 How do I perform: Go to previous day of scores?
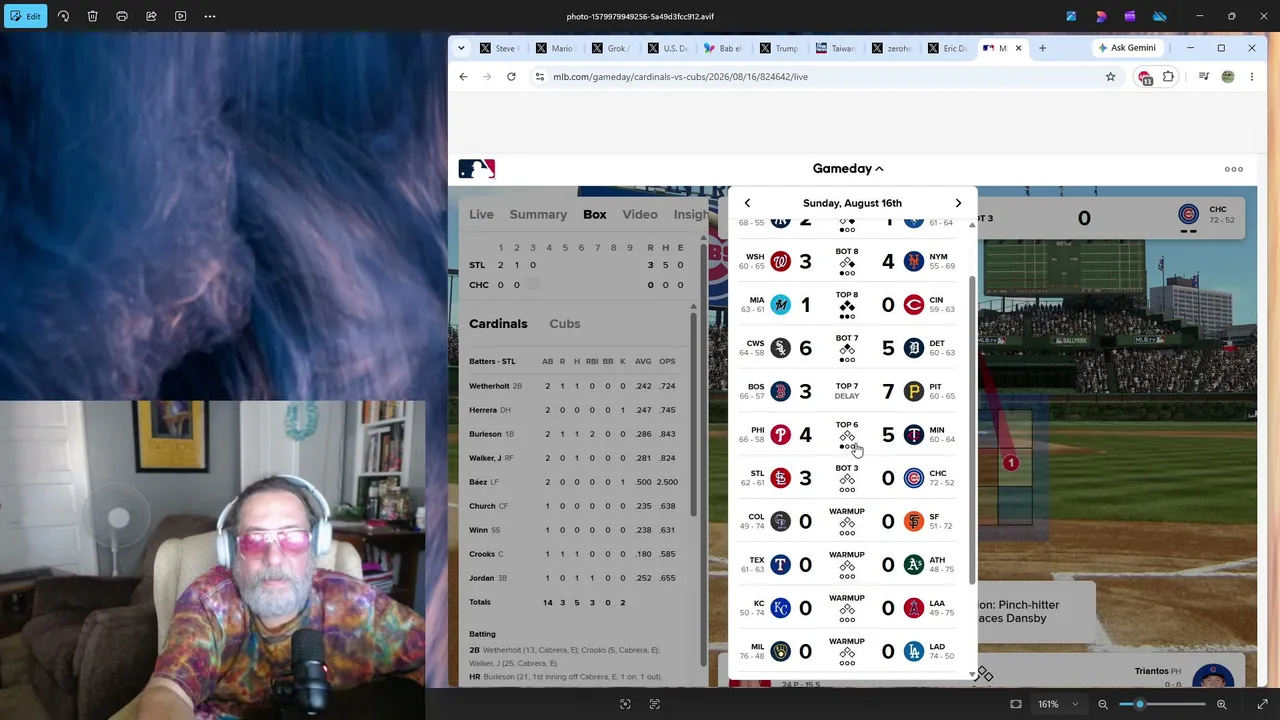(x=747, y=203)
